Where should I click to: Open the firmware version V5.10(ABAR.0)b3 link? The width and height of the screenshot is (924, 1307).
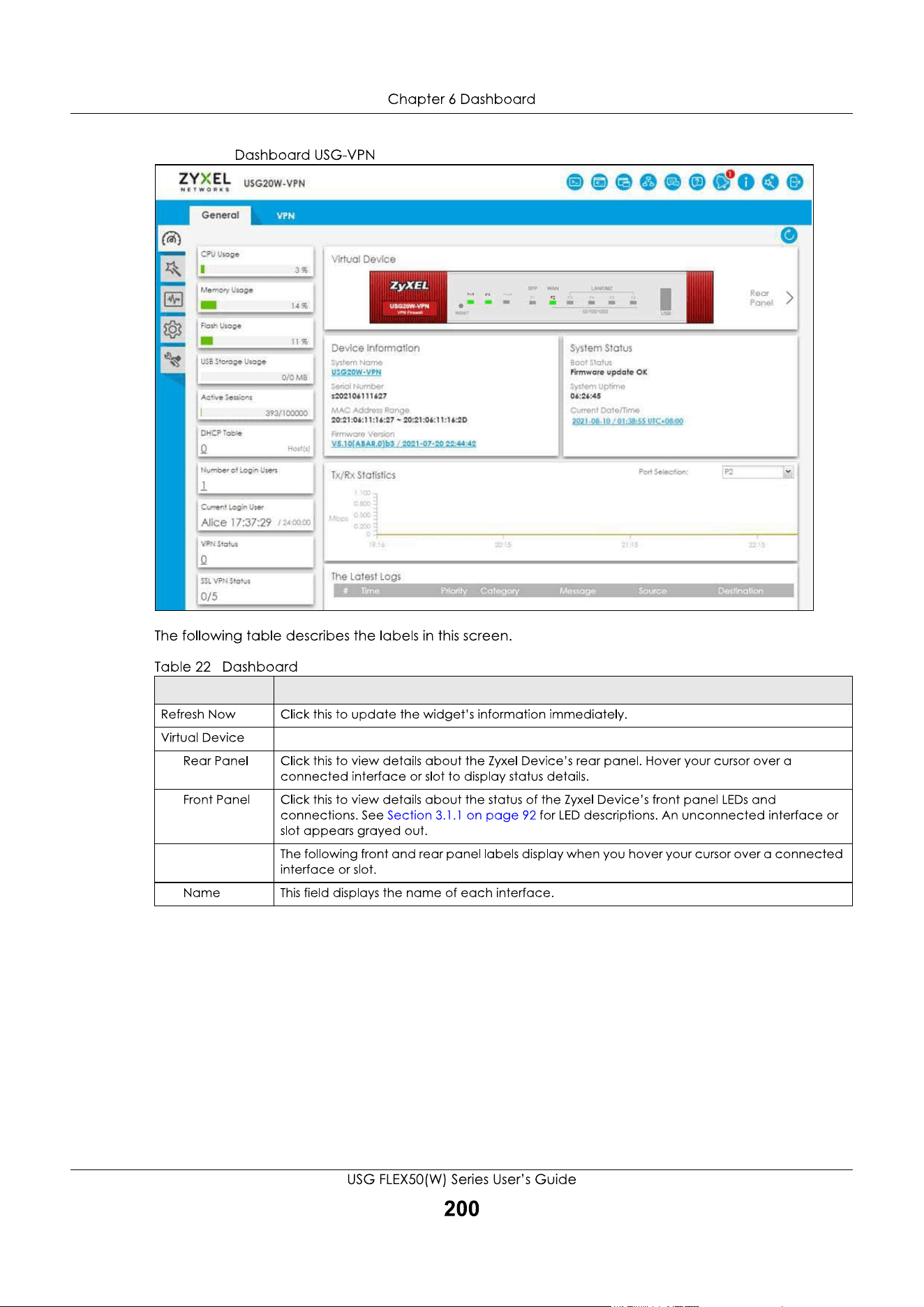pos(403,444)
